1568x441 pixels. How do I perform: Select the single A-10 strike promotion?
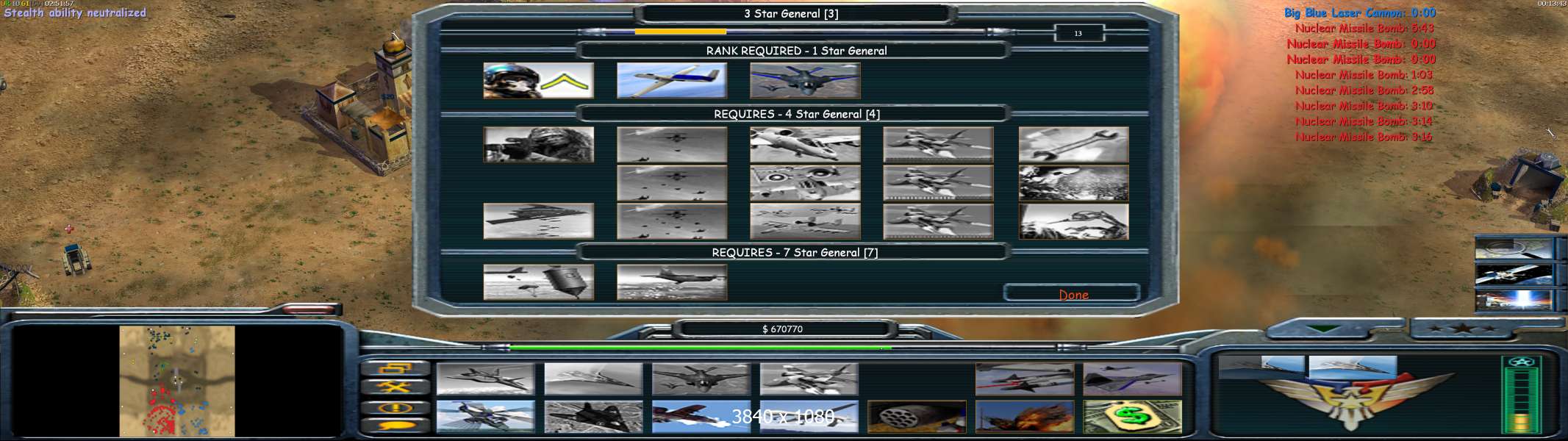click(805, 145)
